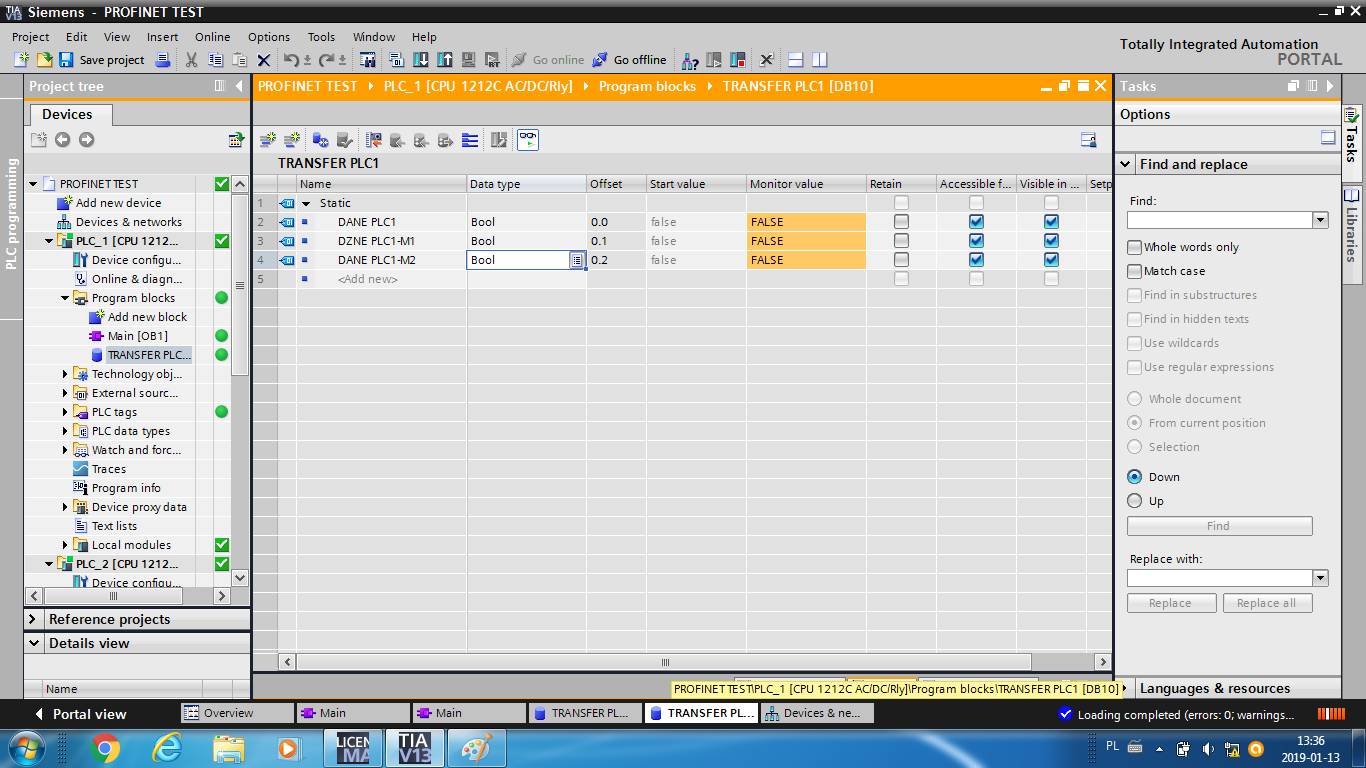This screenshot has height=768, width=1366.
Task: Open Windows file explorer from taskbar
Action: tap(229, 747)
